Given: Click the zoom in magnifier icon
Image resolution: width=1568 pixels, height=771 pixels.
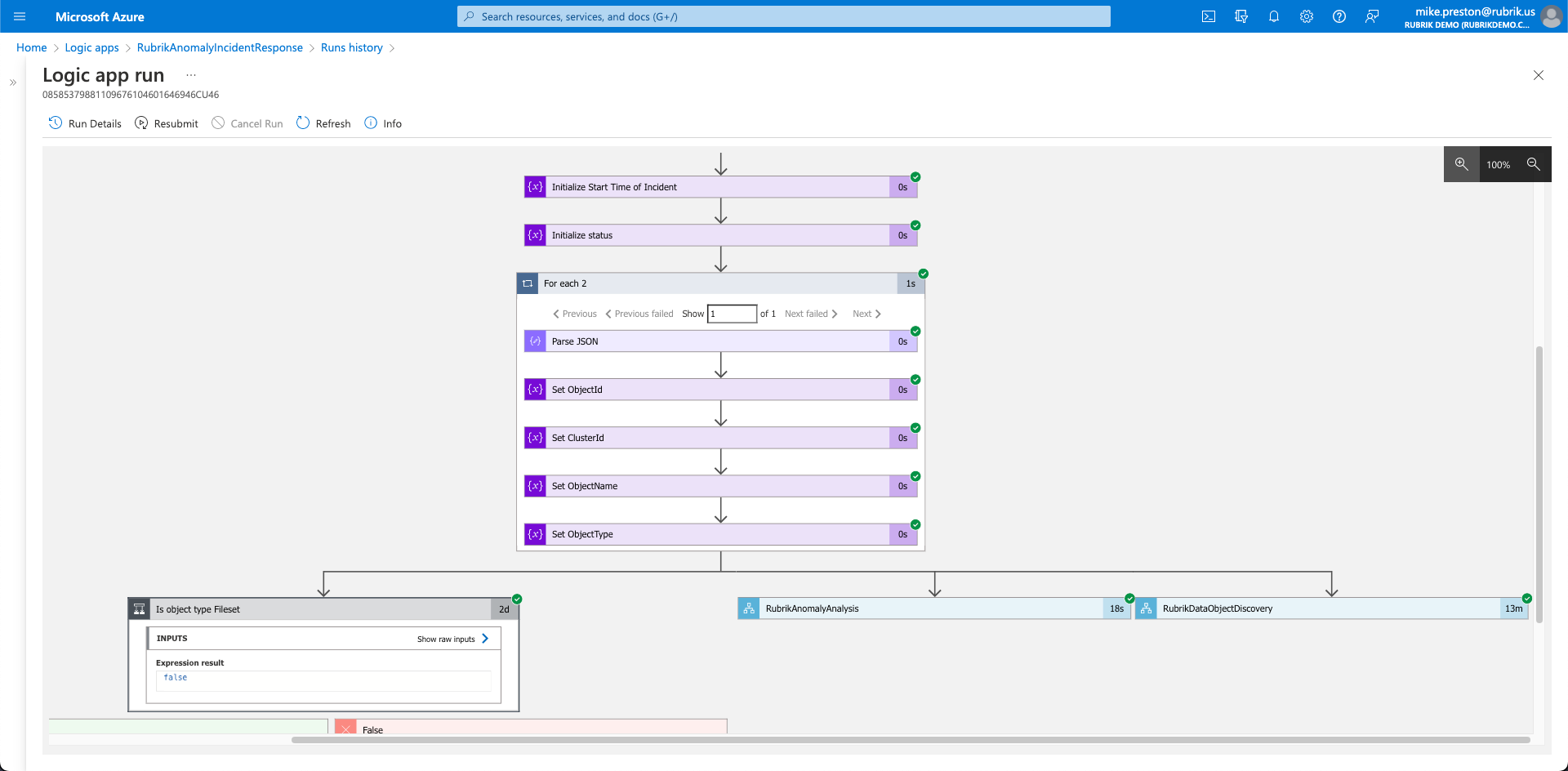Looking at the screenshot, I should tap(1462, 164).
